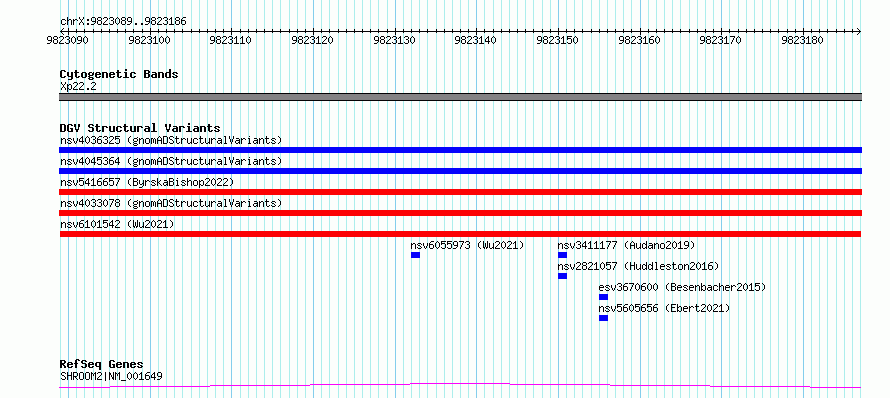Click the blue nsv4036325 variant bar
This screenshot has width=890, height=398.
coord(460,150)
